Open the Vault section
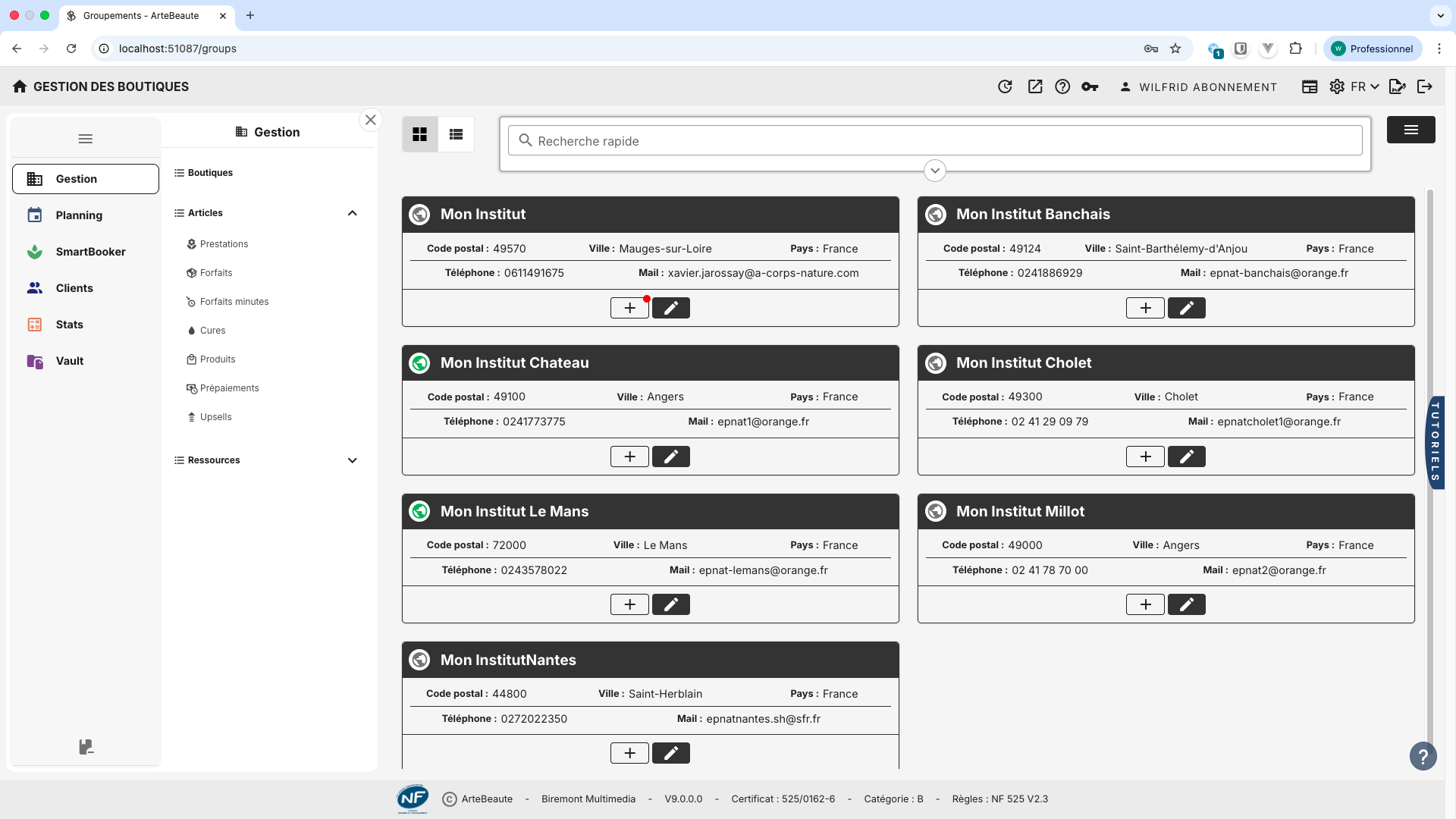This screenshot has height=819, width=1456. click(69, 361)
